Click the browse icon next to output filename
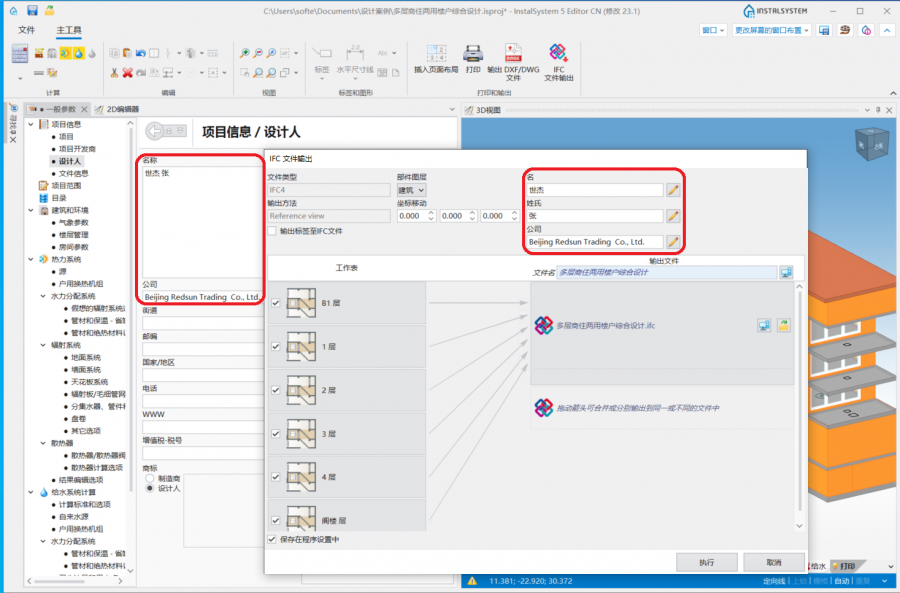The image size is (900, 593). click(x=786, y=272)
